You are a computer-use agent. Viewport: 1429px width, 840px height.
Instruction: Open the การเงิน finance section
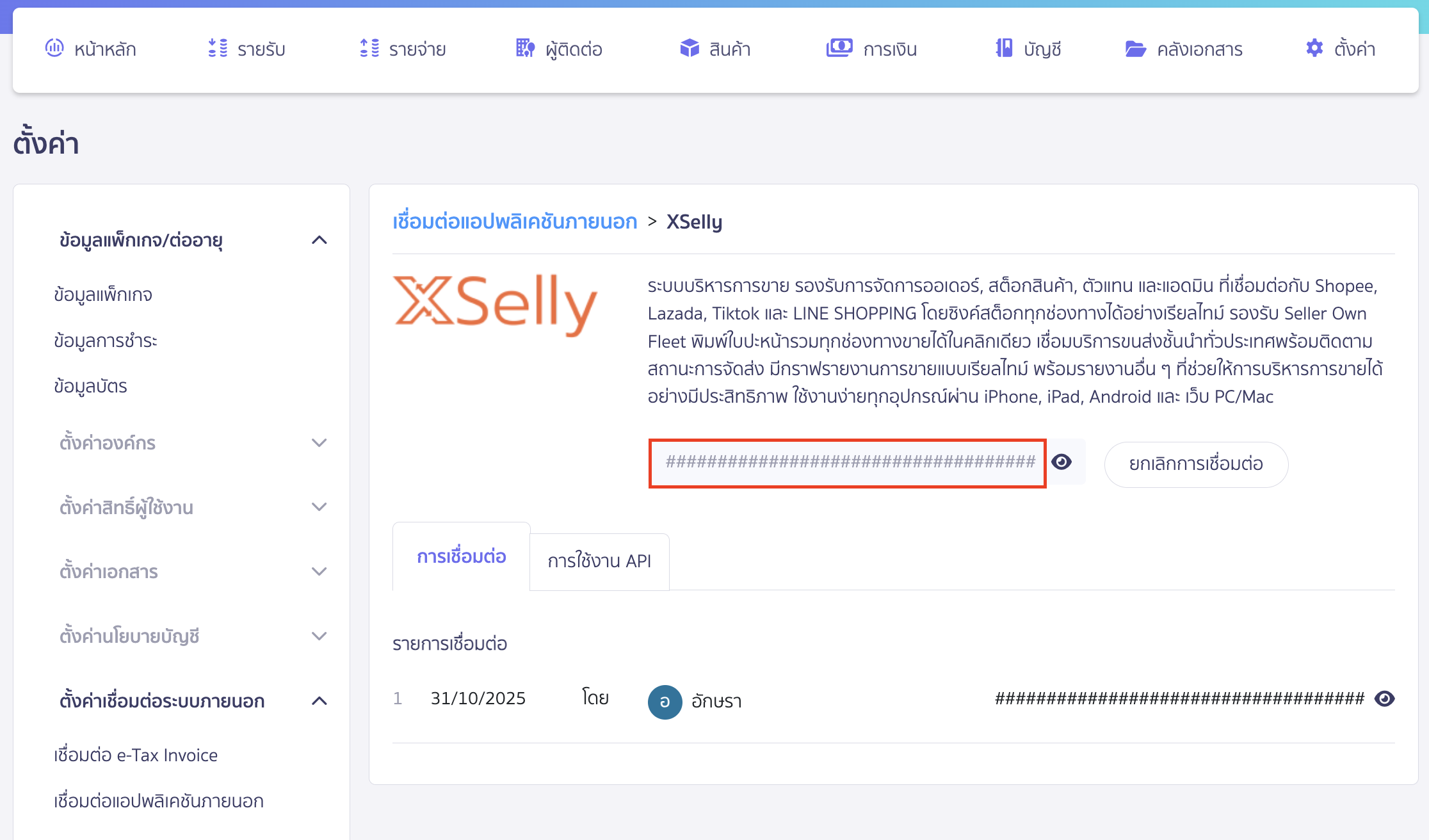[871, 49]
